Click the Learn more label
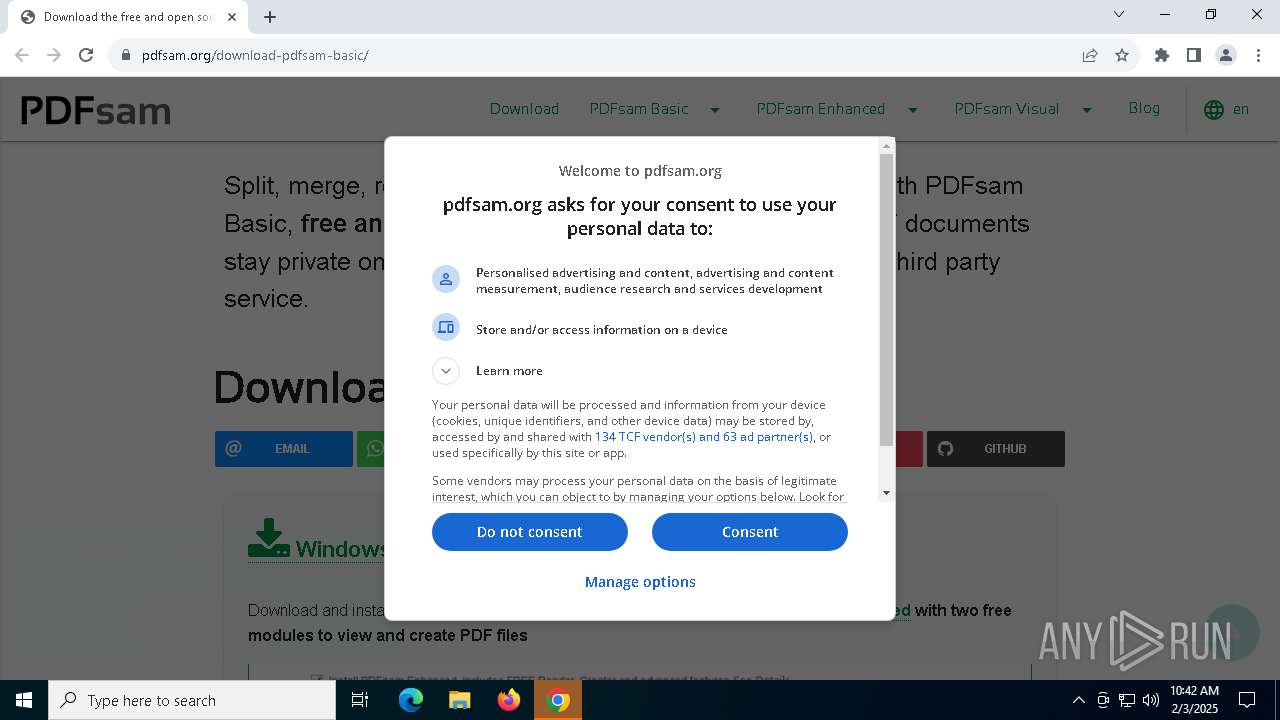Screen dimensions: 1280x720 coord(509,371)
